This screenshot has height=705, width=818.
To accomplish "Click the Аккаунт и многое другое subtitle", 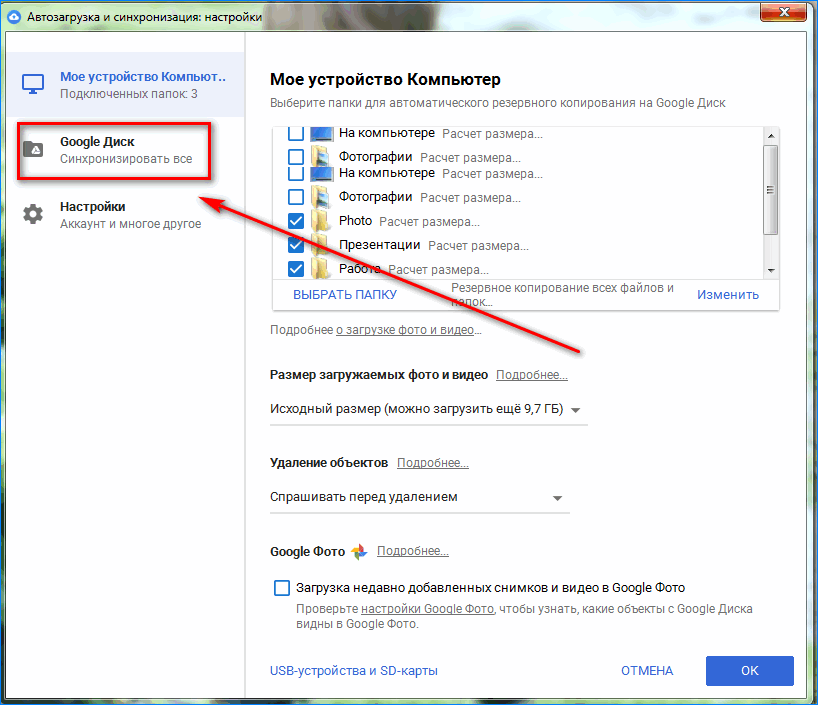I will [x=130, y=224].
